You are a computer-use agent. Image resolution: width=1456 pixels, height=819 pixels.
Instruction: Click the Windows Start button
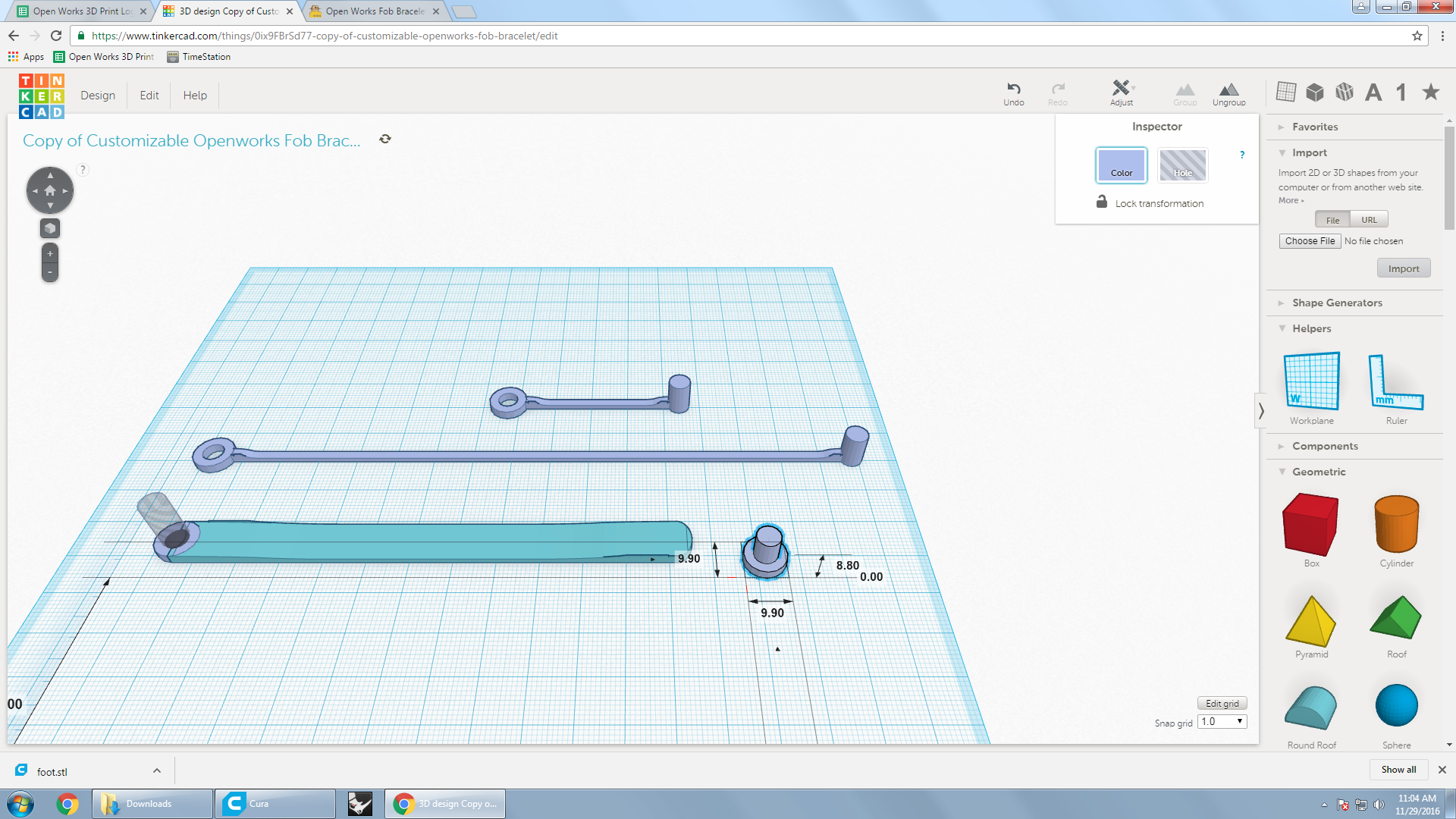(x=20, y=803)
